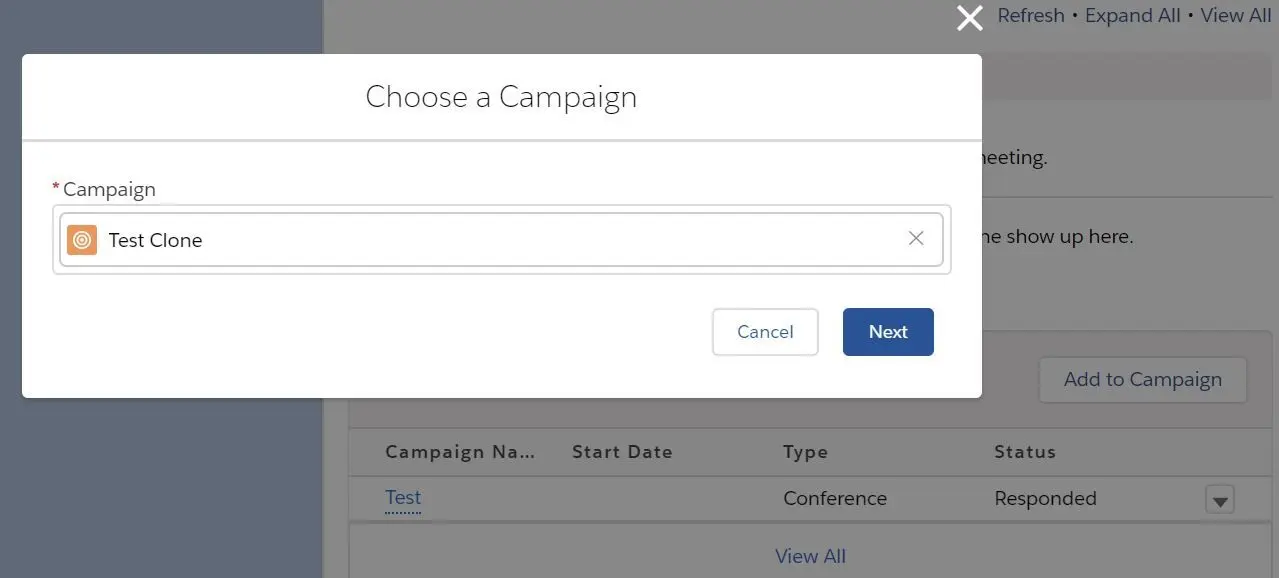The height and width of the screenshot is (578, 1279).
Task: Close the dialog with the white X icon
Action: 969,17
